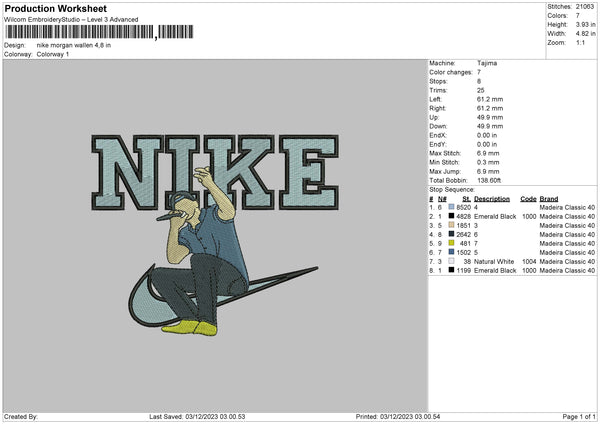The width and height of the screenshot is (600, 424).
Task: Click the Max Jump value 6.9 mm
Action: 488,171
